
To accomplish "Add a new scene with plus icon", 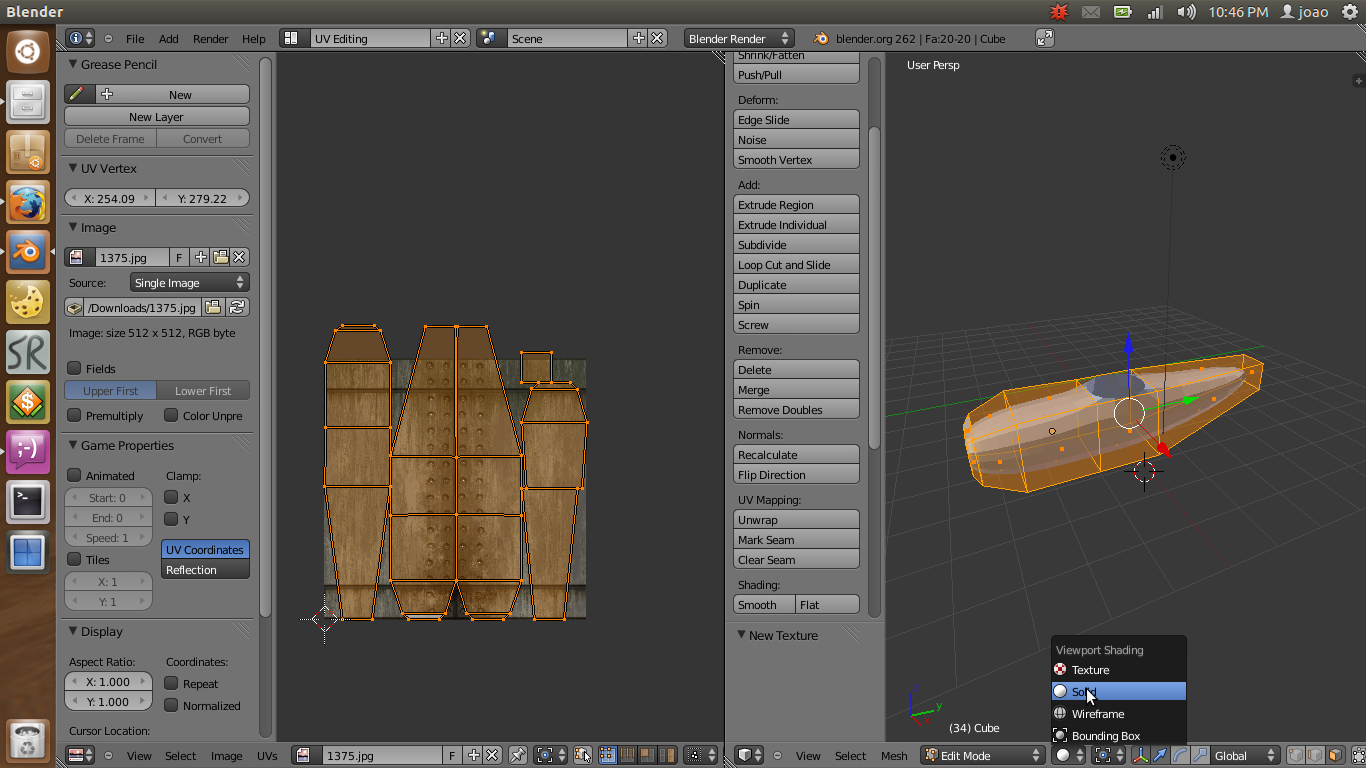I will pyautogui.click(x=639, y=38).
